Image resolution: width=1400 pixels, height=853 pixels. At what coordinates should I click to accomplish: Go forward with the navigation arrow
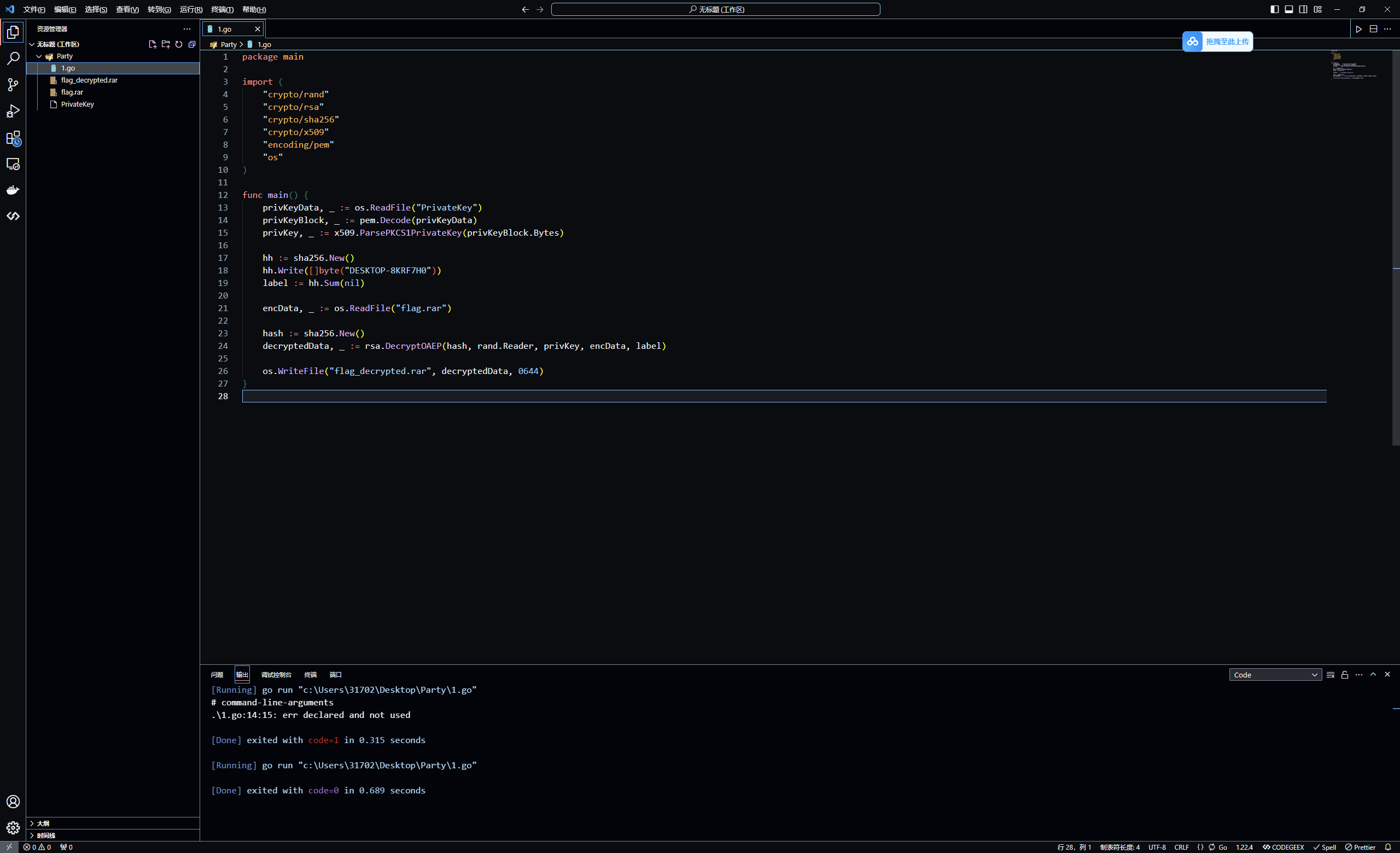[x=540, y=9]
